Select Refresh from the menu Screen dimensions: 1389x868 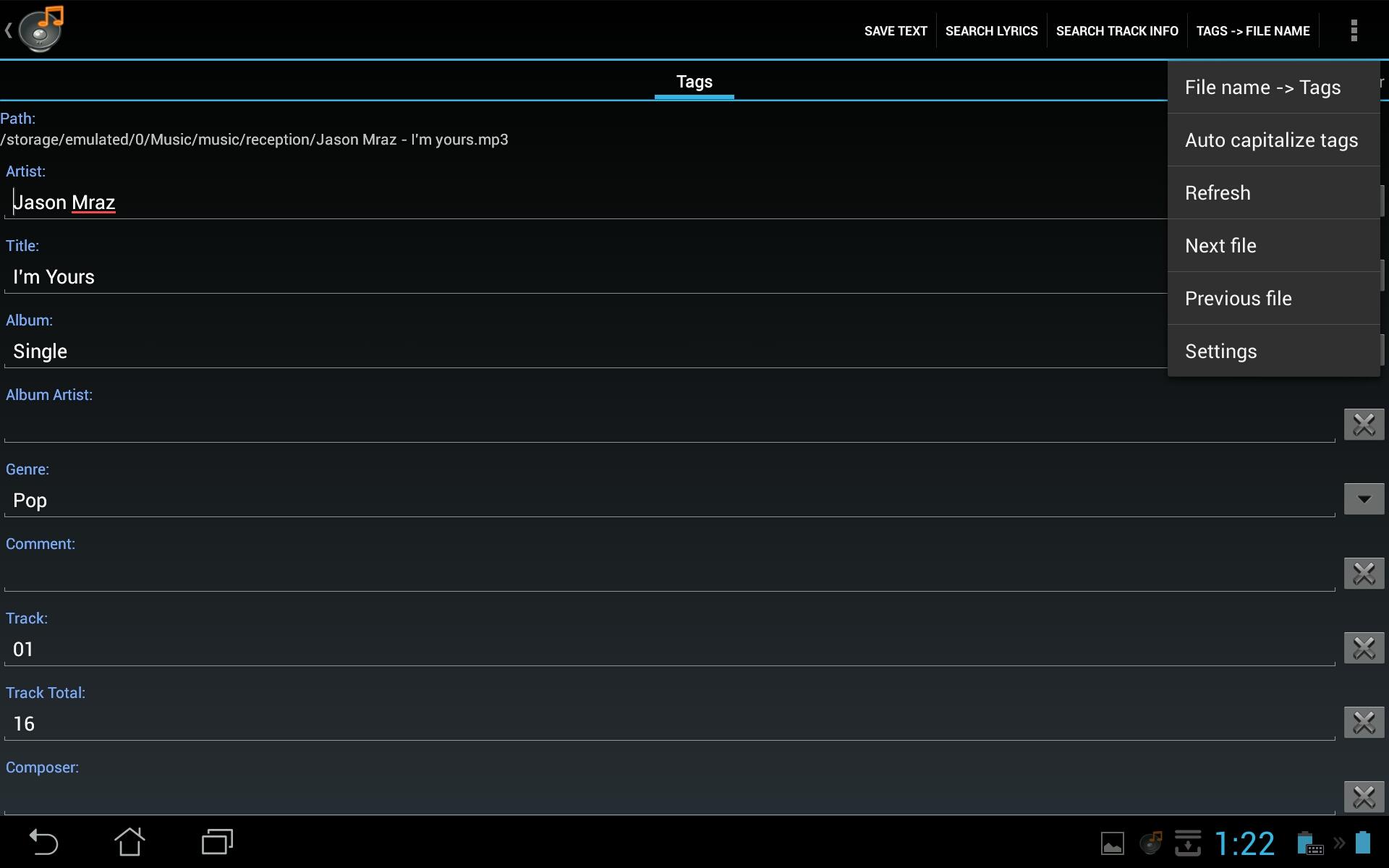(1218, 193)
